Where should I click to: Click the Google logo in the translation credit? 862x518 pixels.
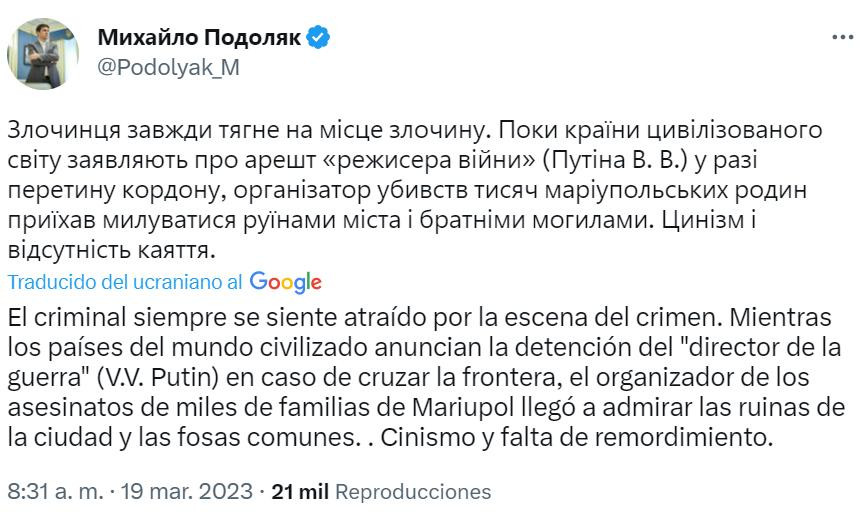coord(285,282)
